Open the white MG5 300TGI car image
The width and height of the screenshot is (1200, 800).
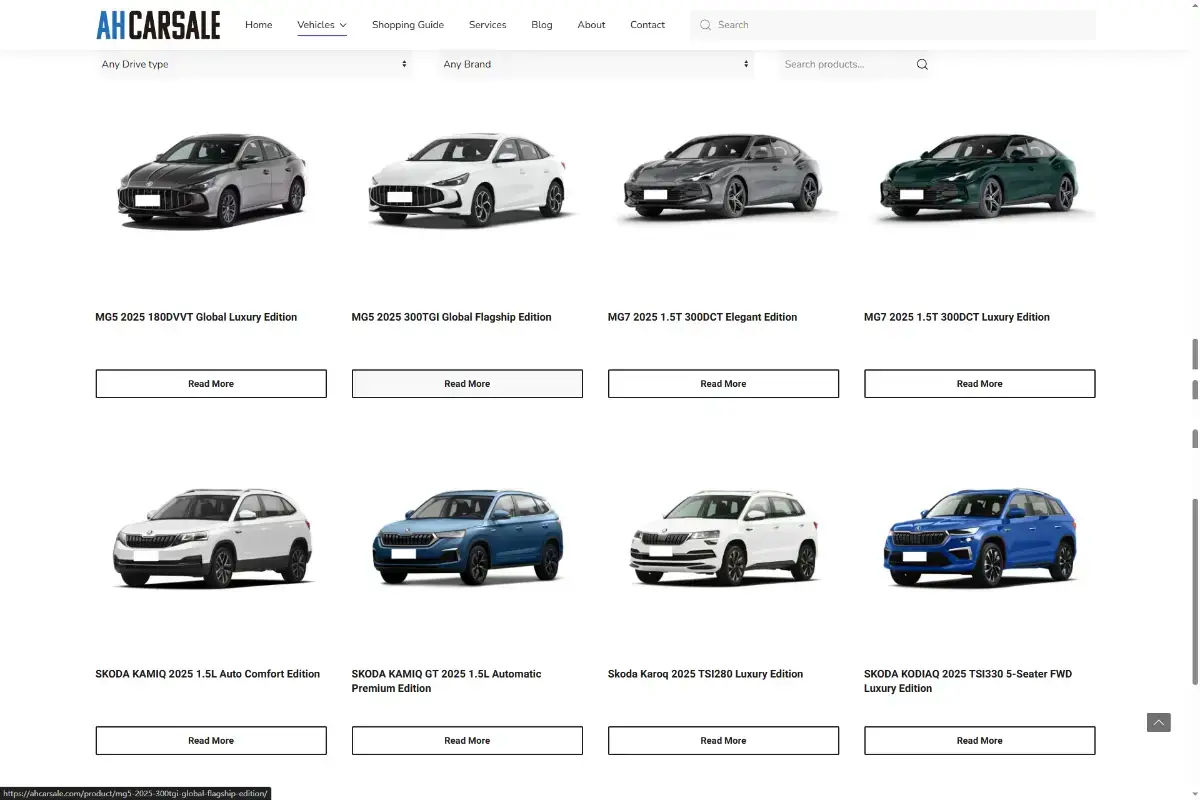(x=467, y=180)
